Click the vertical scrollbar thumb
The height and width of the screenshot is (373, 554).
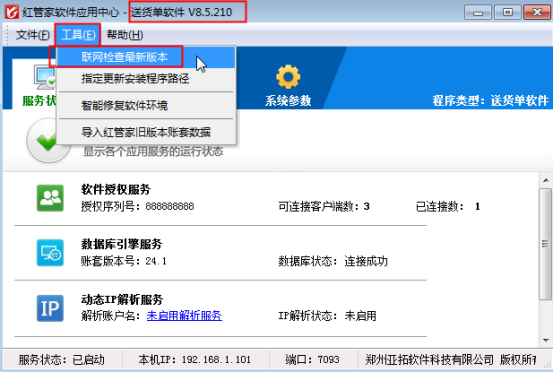click(546, 244)
